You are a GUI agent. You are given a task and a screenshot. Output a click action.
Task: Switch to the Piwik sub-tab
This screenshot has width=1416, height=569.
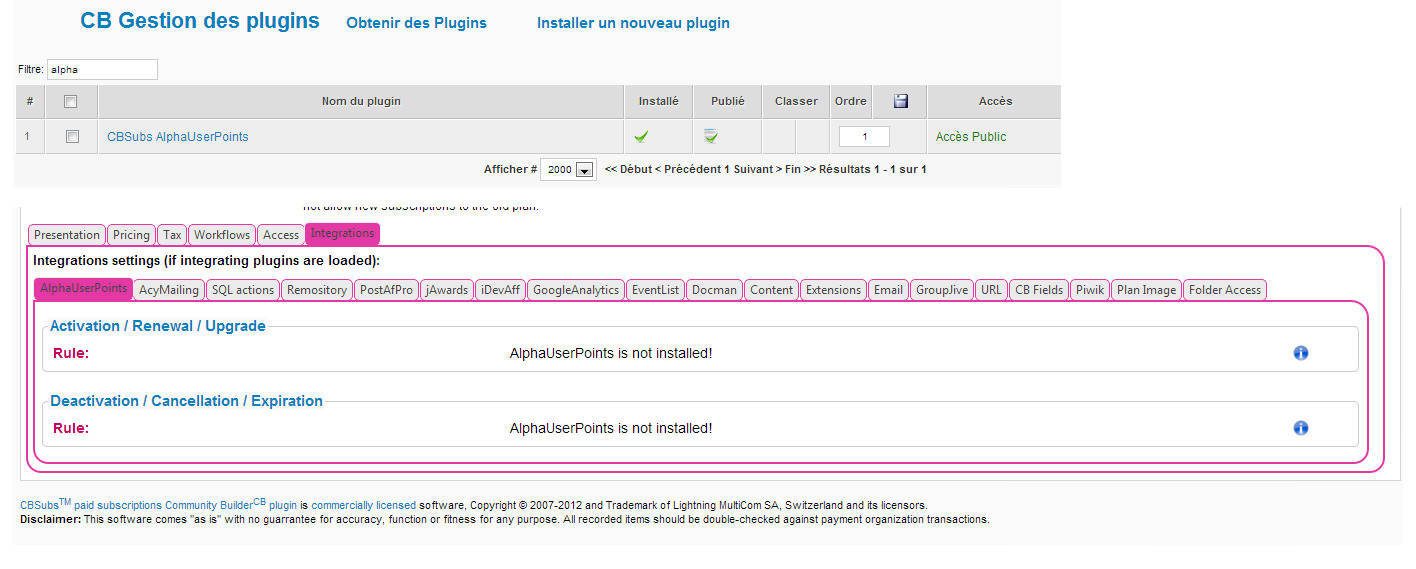coord(1090,290)
